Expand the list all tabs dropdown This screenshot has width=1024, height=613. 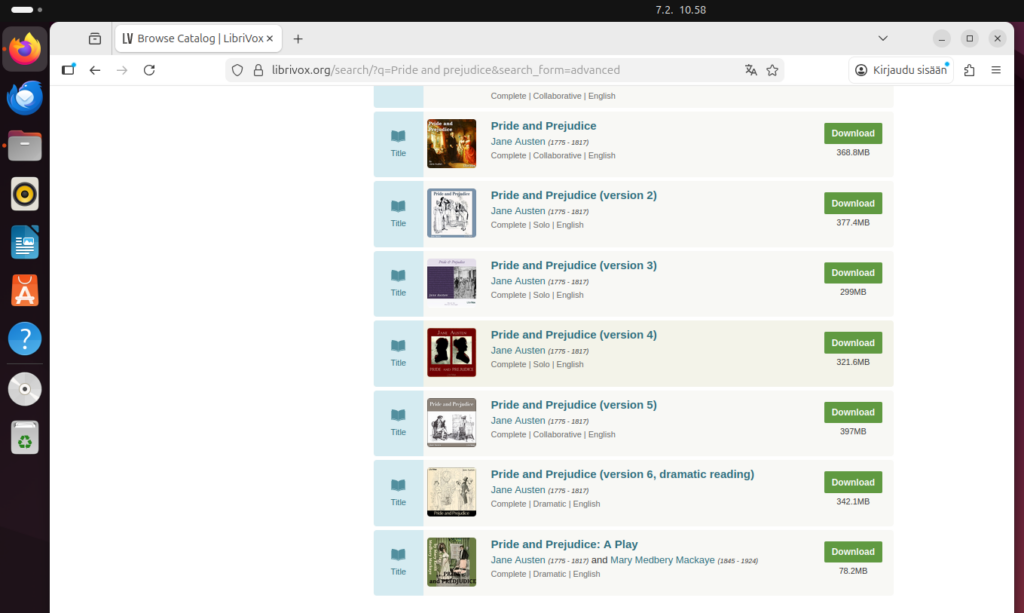click(883, 38)
